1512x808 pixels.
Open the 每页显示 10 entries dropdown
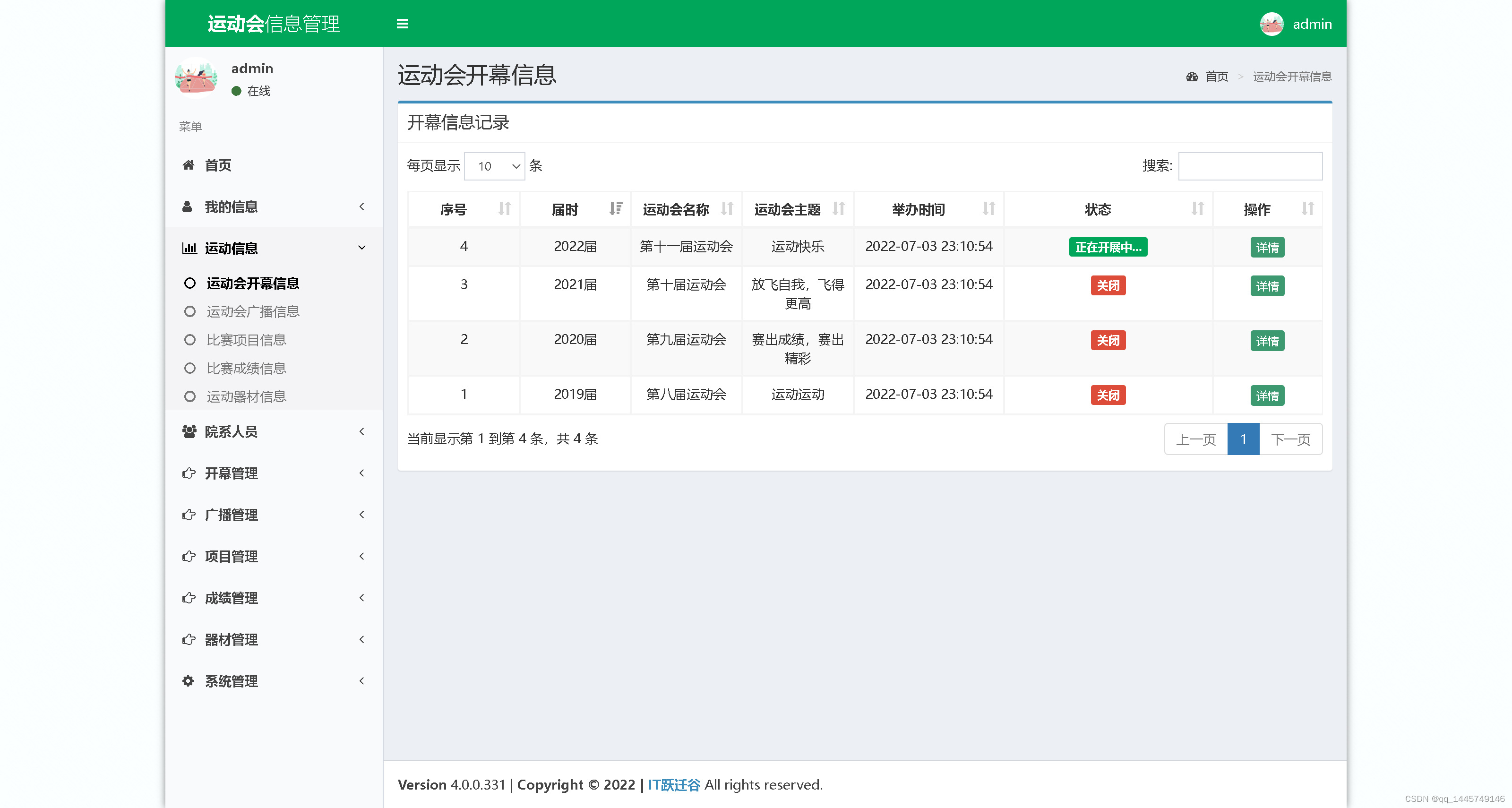[494, 166]
